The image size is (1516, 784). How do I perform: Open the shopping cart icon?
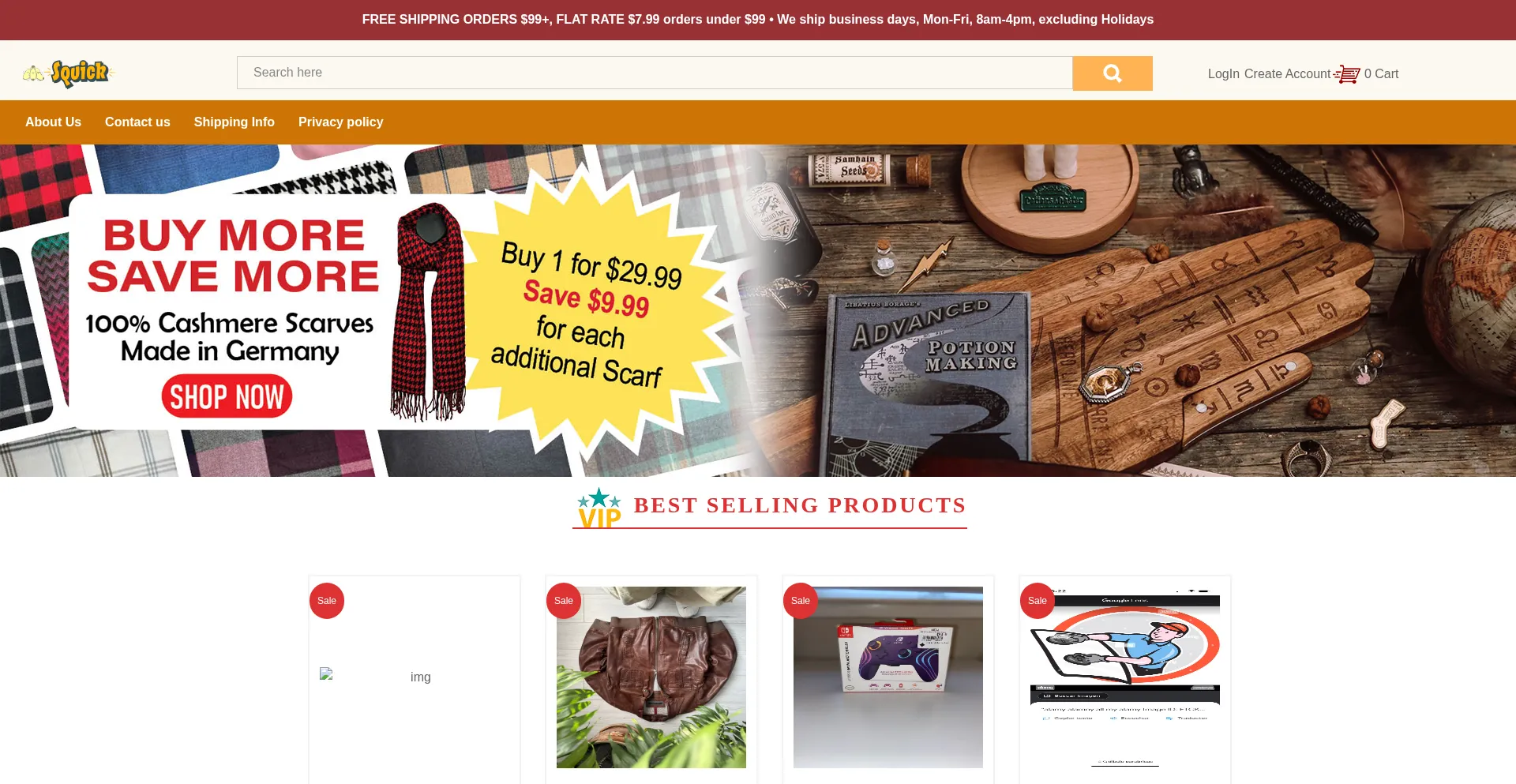(x=1347, y=74)
